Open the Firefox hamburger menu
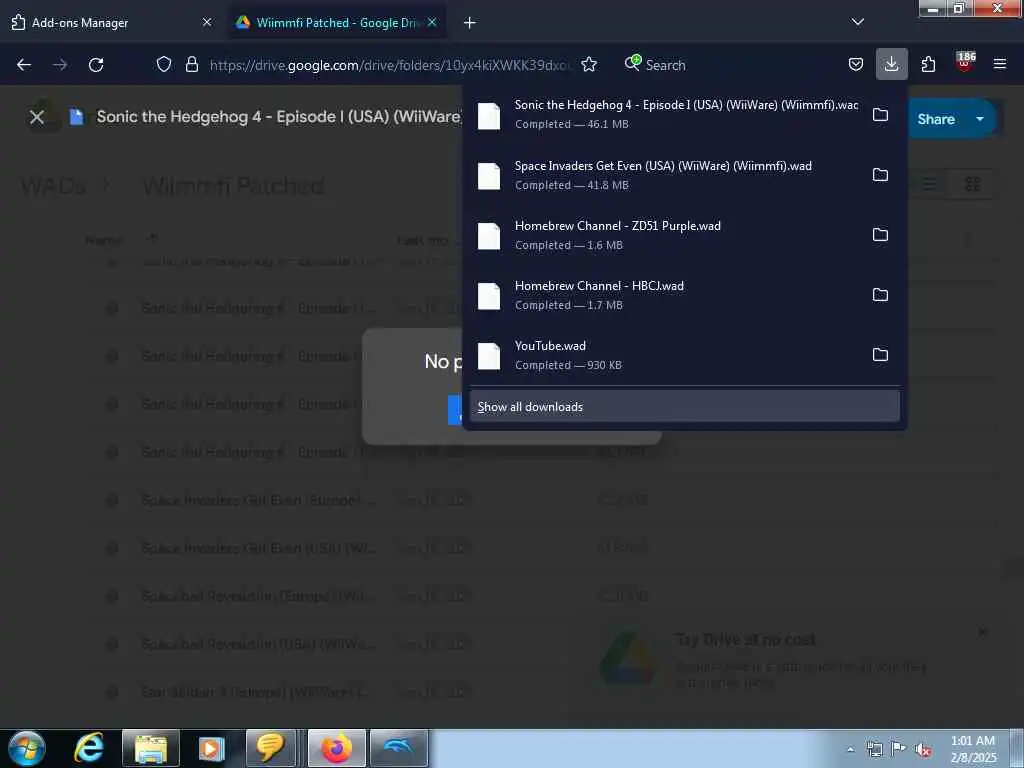Image resolution: width=1024 pixels, height=768 pixels. tap(1000, 64)
